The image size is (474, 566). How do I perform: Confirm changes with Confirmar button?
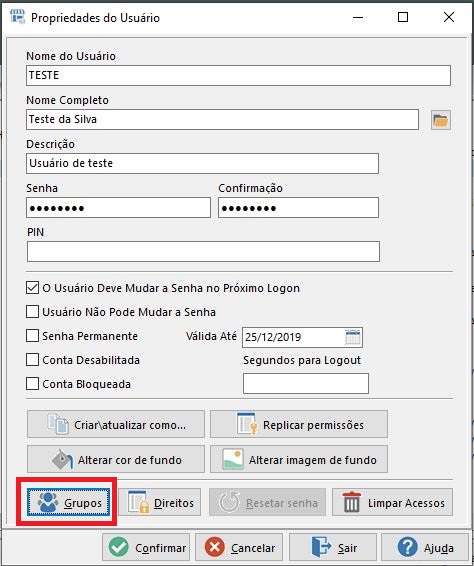tap(146, 548)
